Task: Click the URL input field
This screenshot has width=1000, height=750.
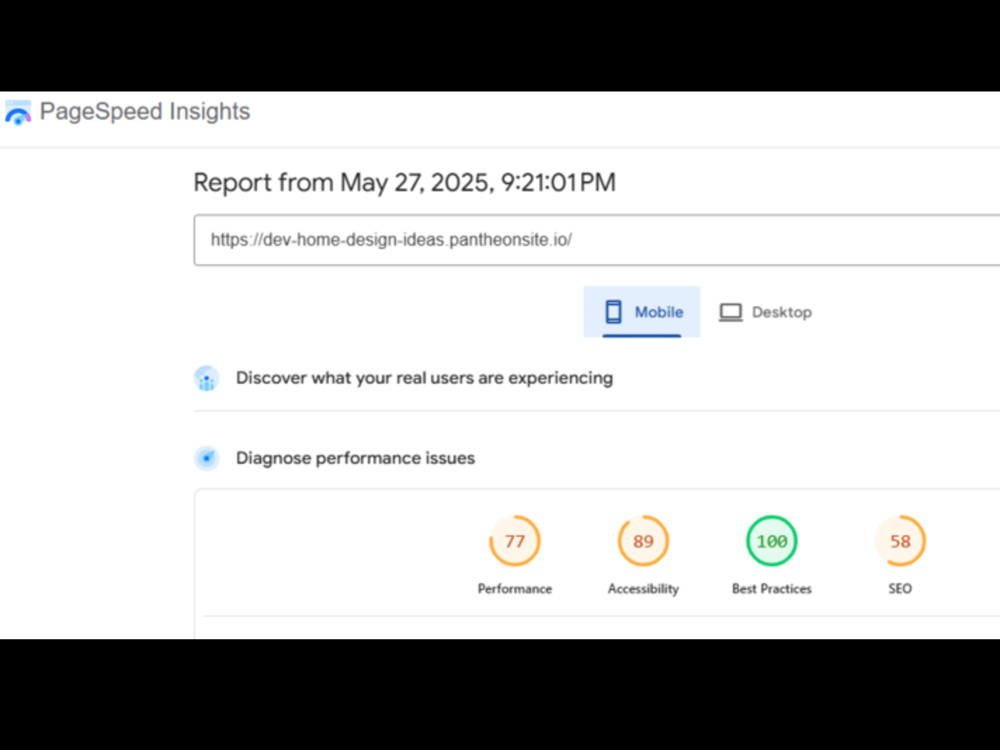Action: 596,240
